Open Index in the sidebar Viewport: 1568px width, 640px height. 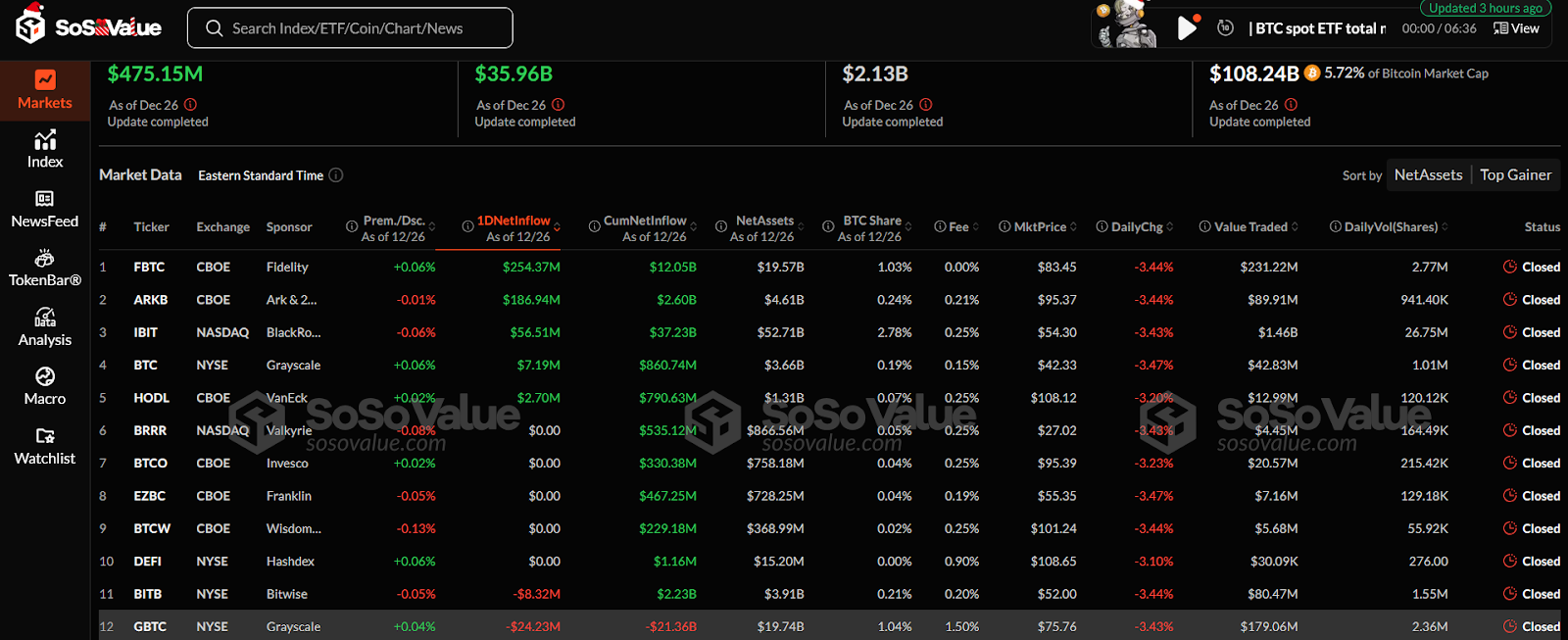click(x=45, y=150)
